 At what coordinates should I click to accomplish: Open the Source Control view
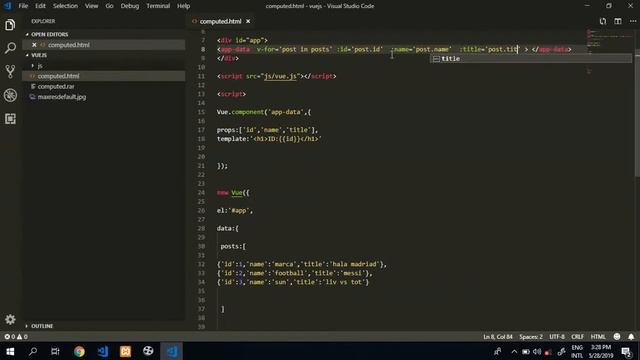pyautogui.click(x=10, y=71)
